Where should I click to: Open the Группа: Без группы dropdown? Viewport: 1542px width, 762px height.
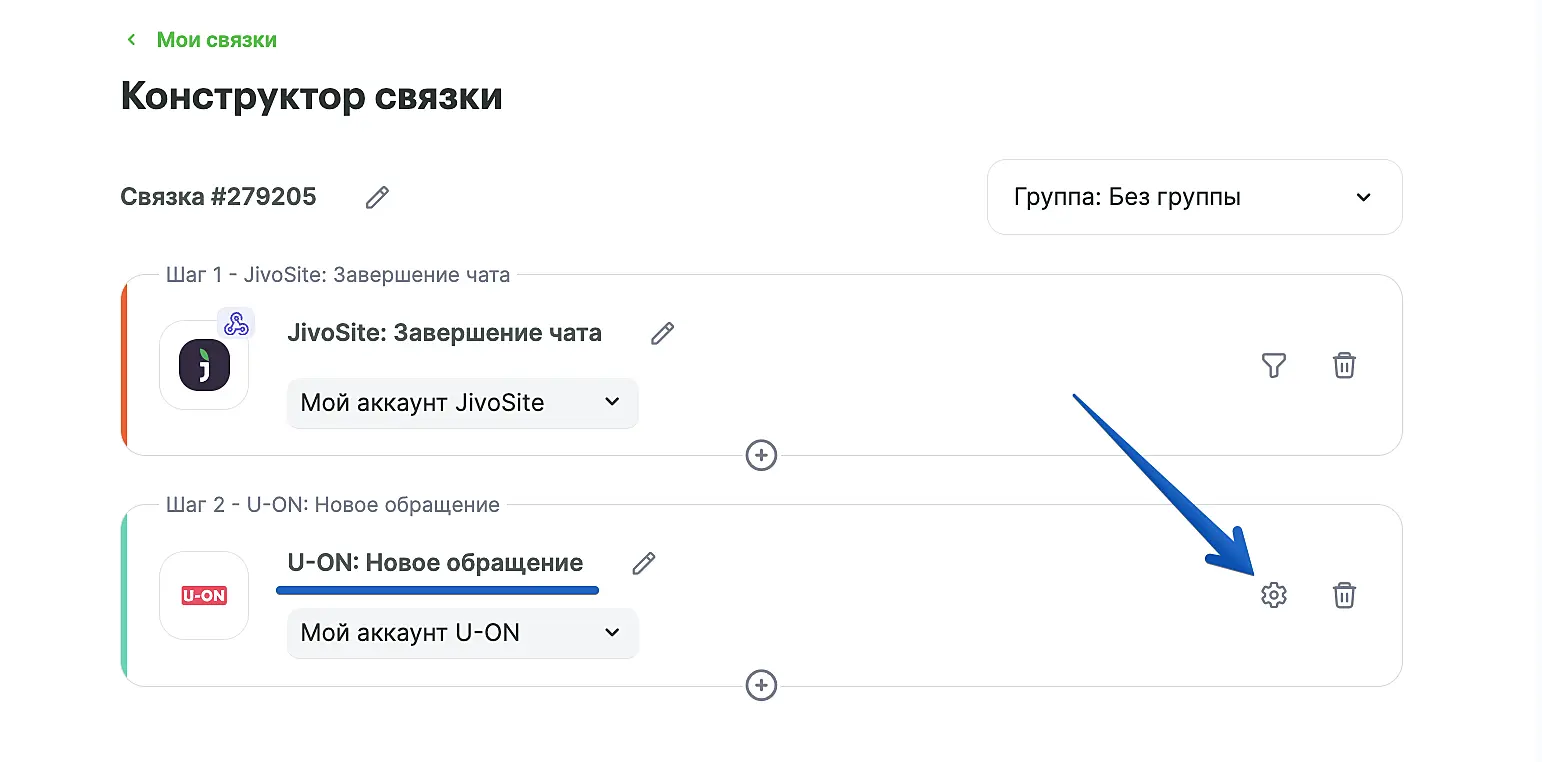[1194, 197]
